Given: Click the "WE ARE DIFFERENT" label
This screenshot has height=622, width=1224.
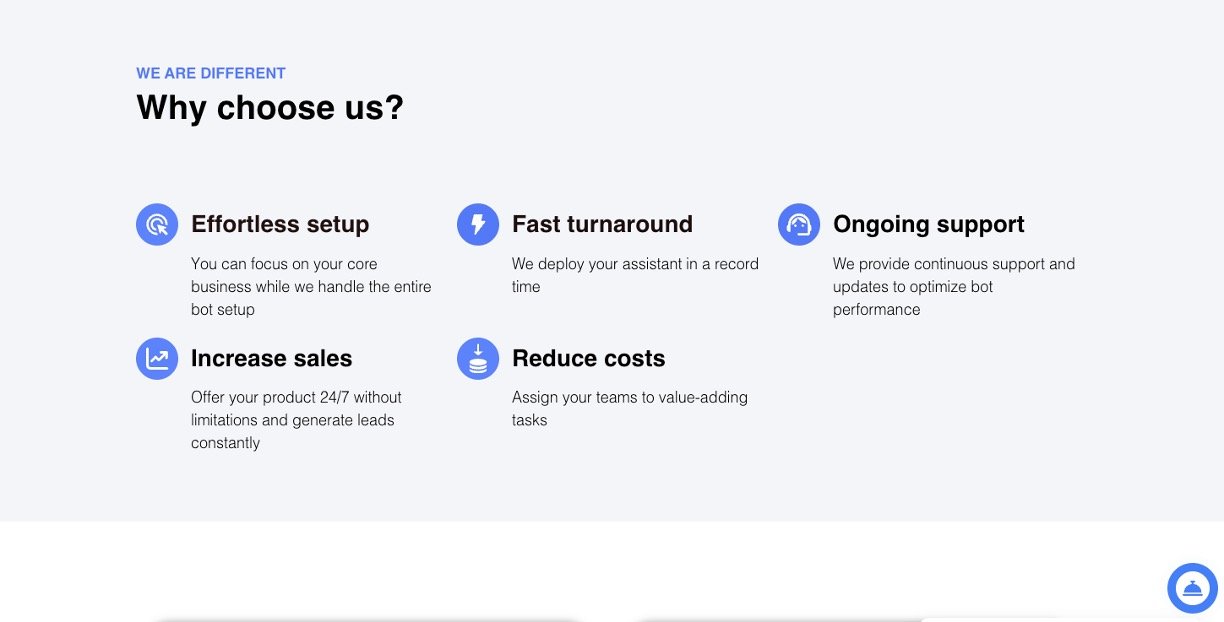Looking at the screenshot, I should 211,73.
